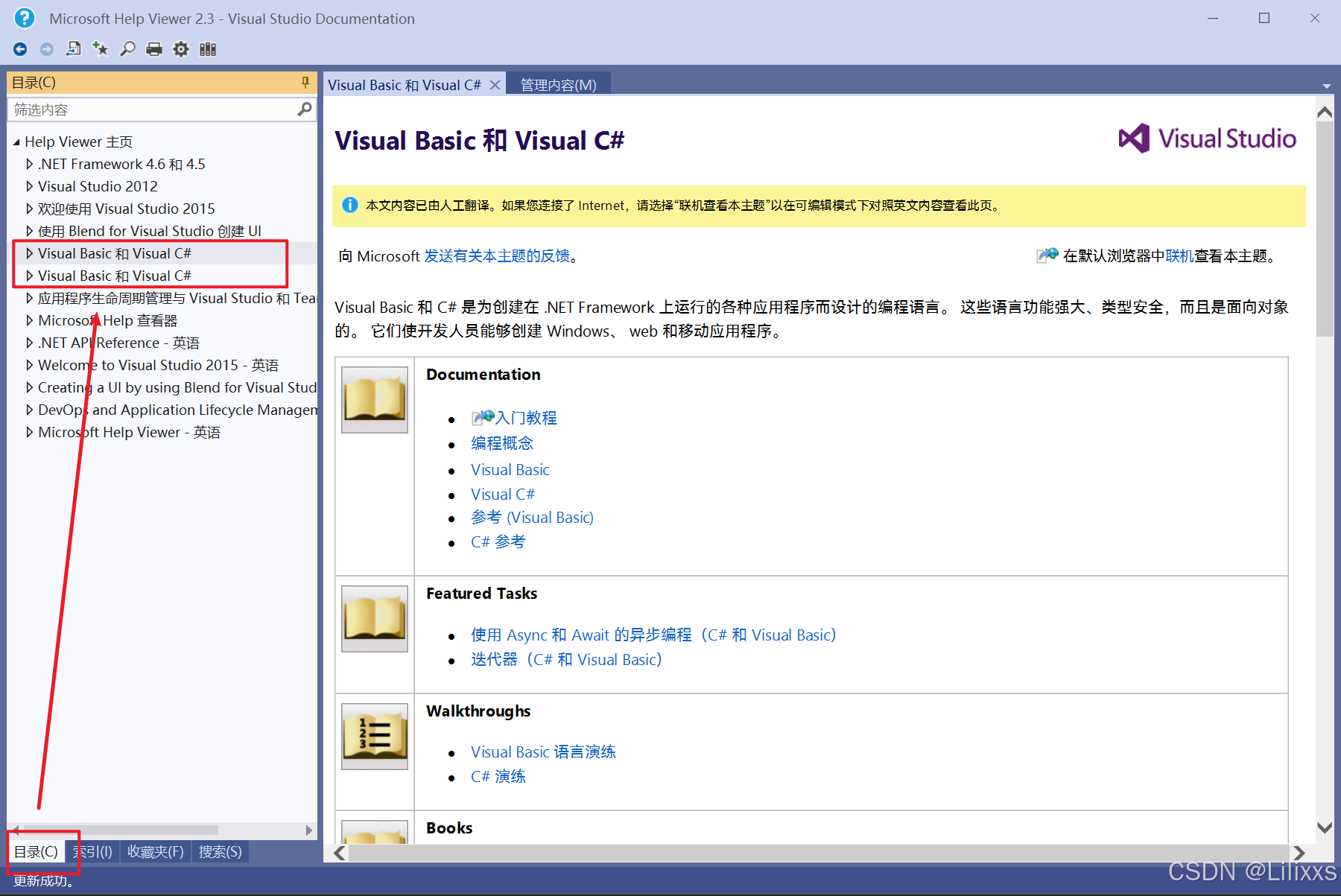Open the 迭代器 (C# 和 Visual Basic) link
Image resolution: width=1341 pixels, height=896 pixels.
[x=566, y=659]
